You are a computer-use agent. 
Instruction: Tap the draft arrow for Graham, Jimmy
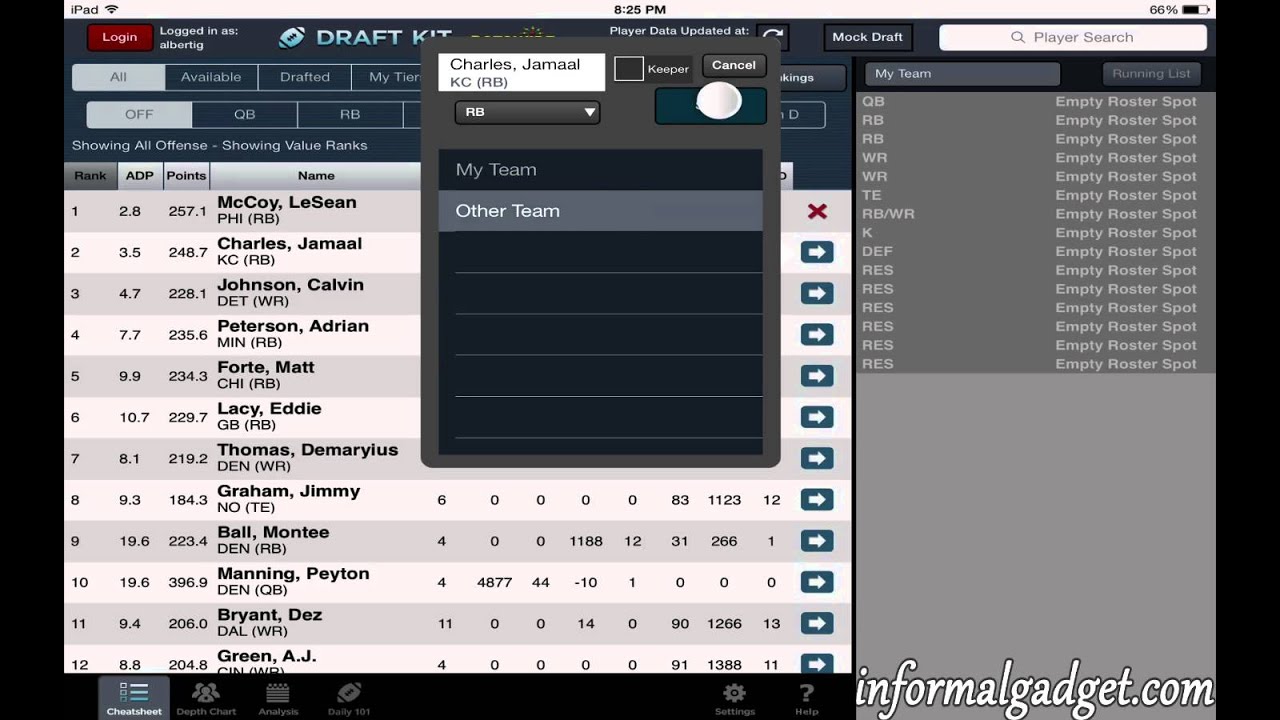click(817, 499)
